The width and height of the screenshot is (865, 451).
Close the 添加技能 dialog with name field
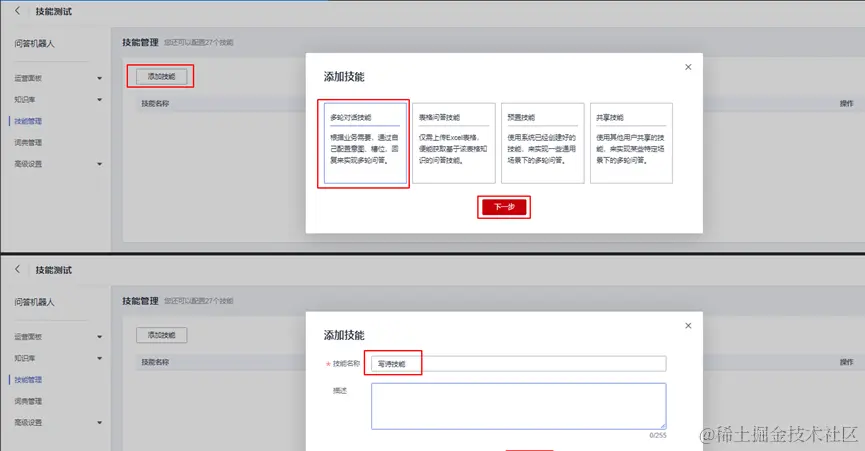[x=688, y=325]
